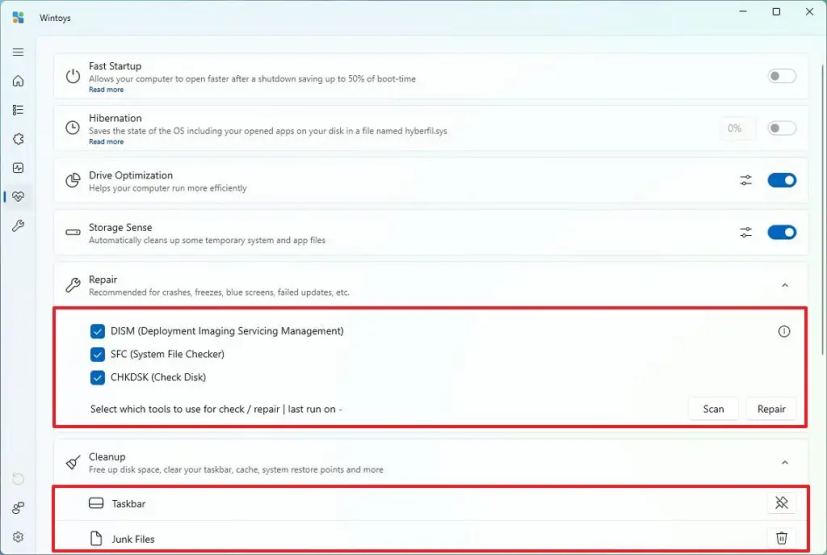Image resolution: width=827 pixels, height=555 pixels.
Task: Click the Fast Startup title
Action: point(115,66)
